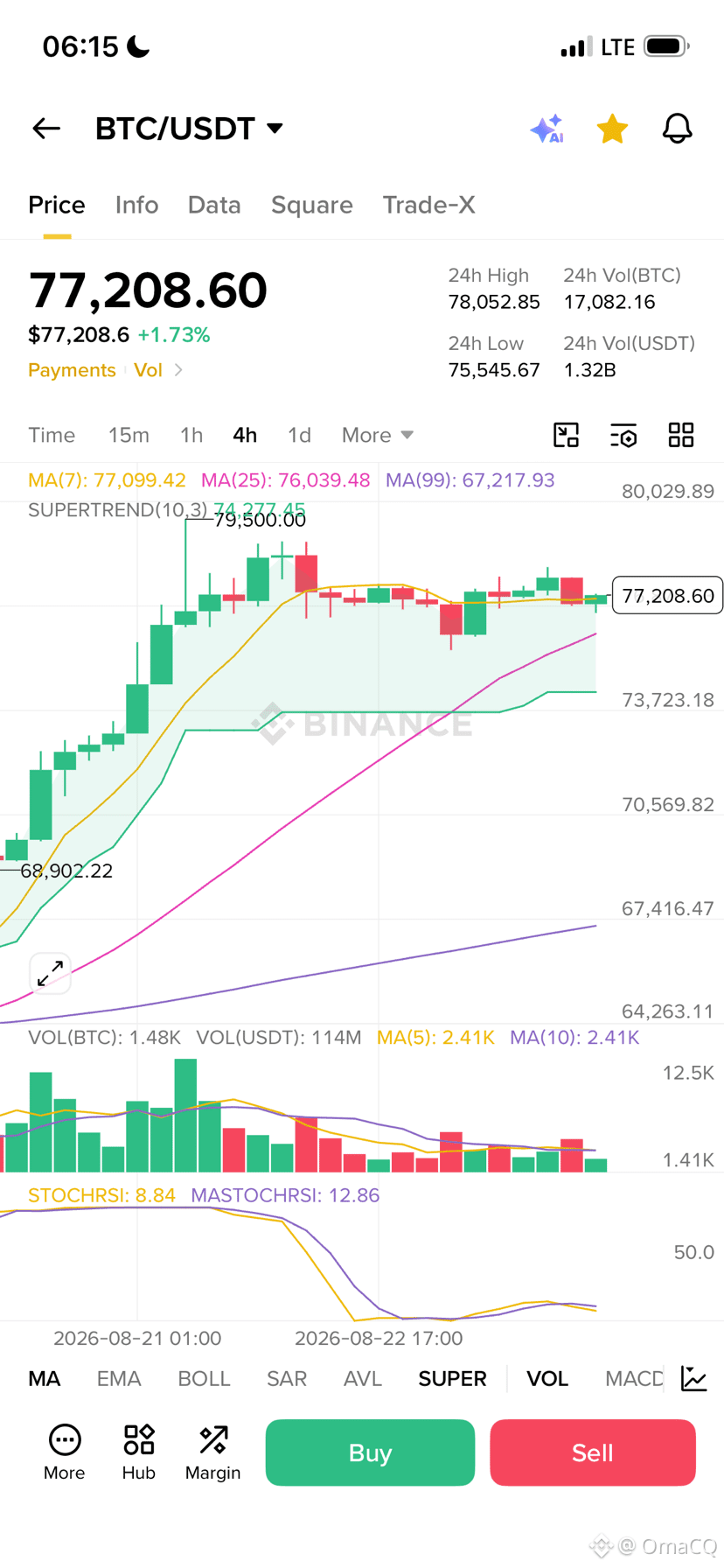Tap the 24h High value 78,052.85
724x1568 pixels.
[x=494, y=302]
